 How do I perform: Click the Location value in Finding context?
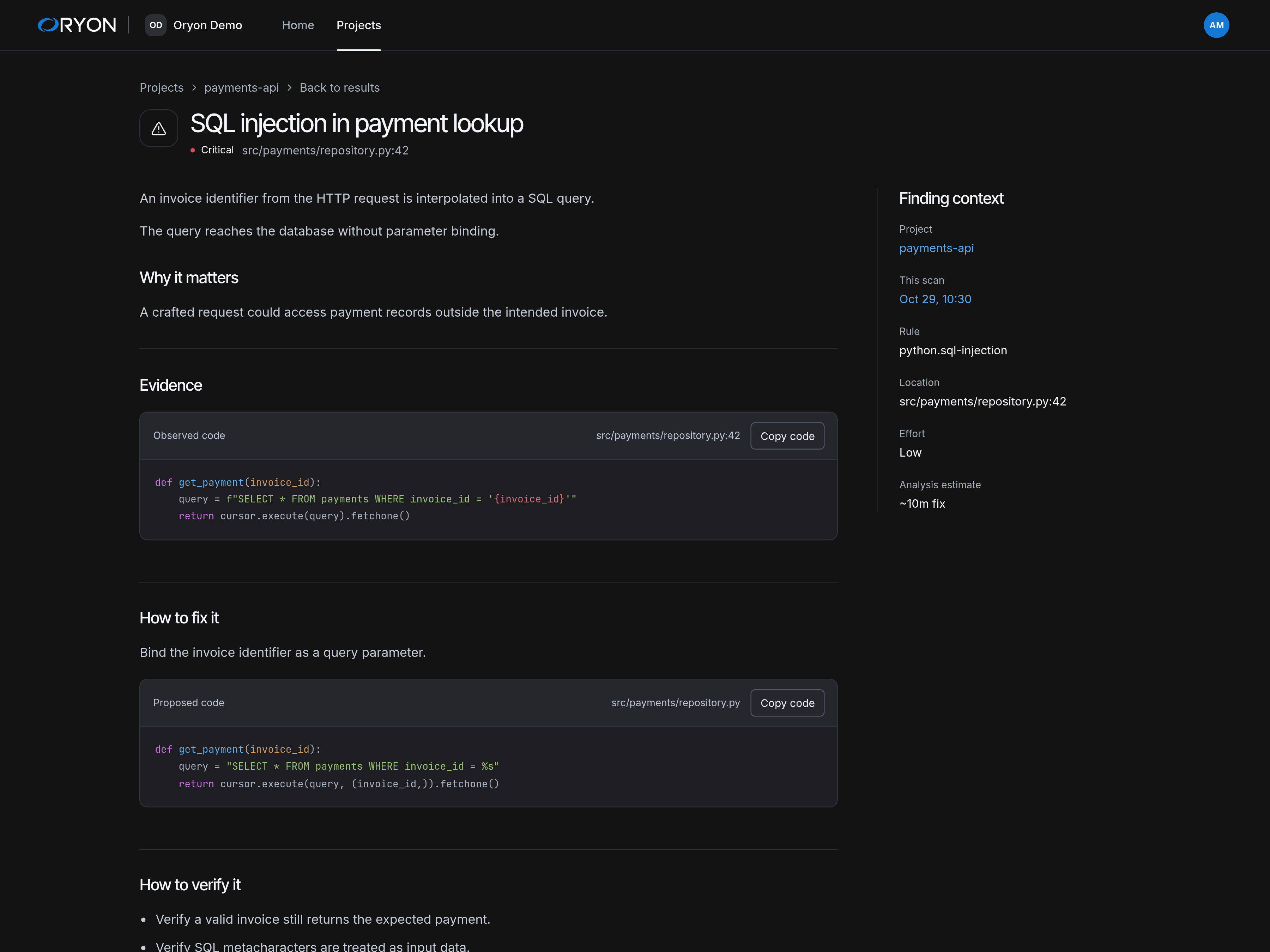983,401
